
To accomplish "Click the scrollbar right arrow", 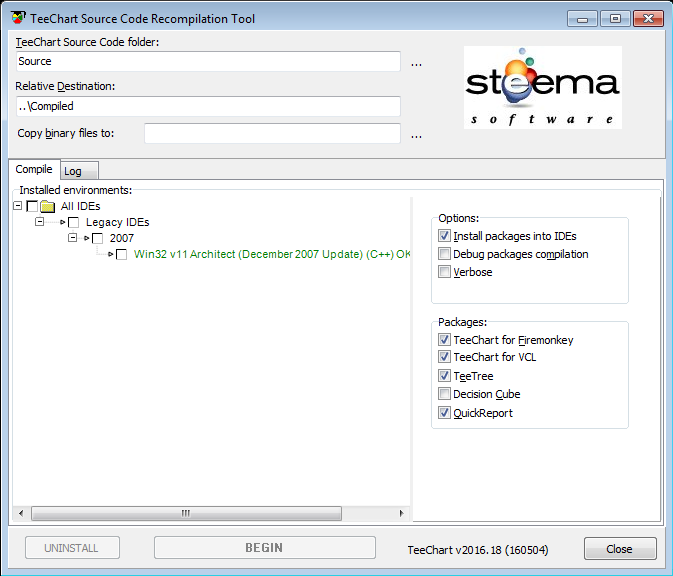I will pyautogui.click(x=401, y=513).
